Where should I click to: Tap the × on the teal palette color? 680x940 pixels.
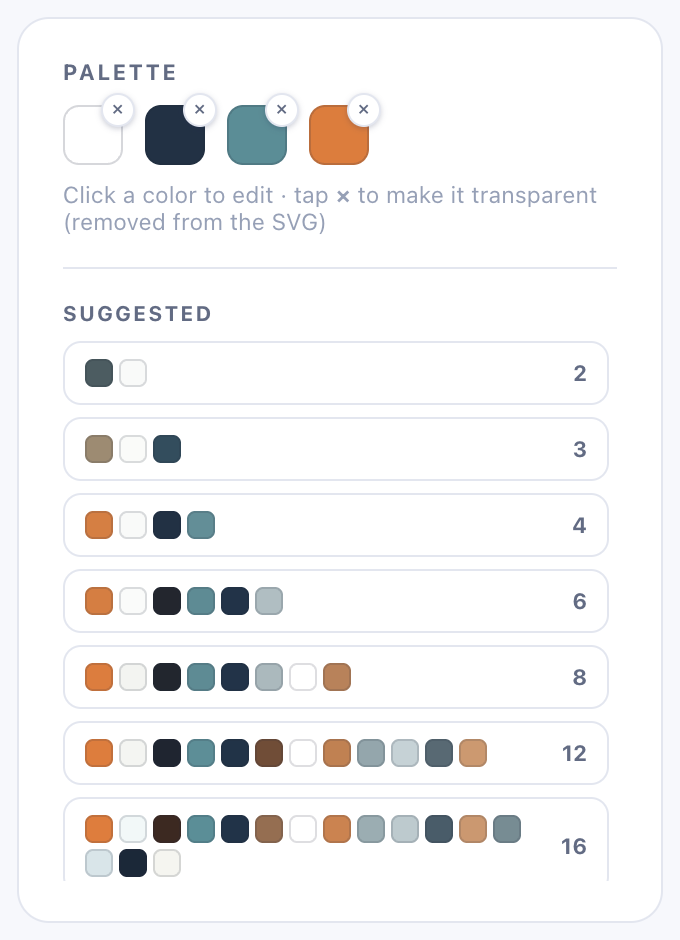click(281, 110)
